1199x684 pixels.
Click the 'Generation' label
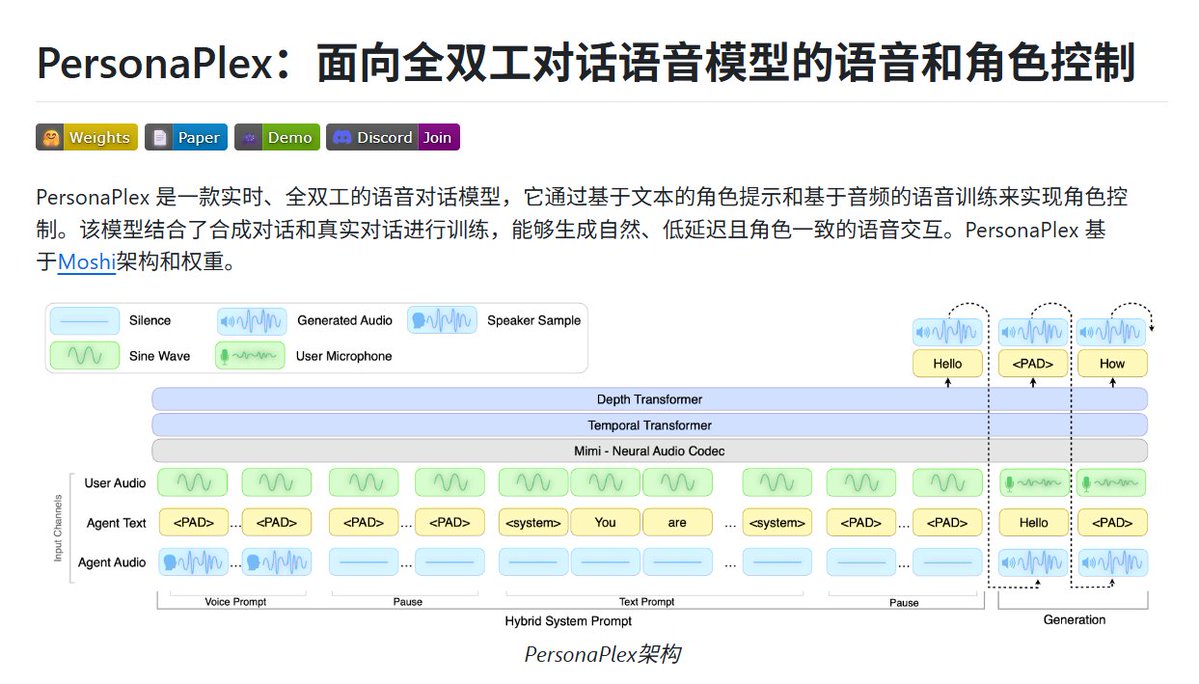click(x=1074, y=620)
